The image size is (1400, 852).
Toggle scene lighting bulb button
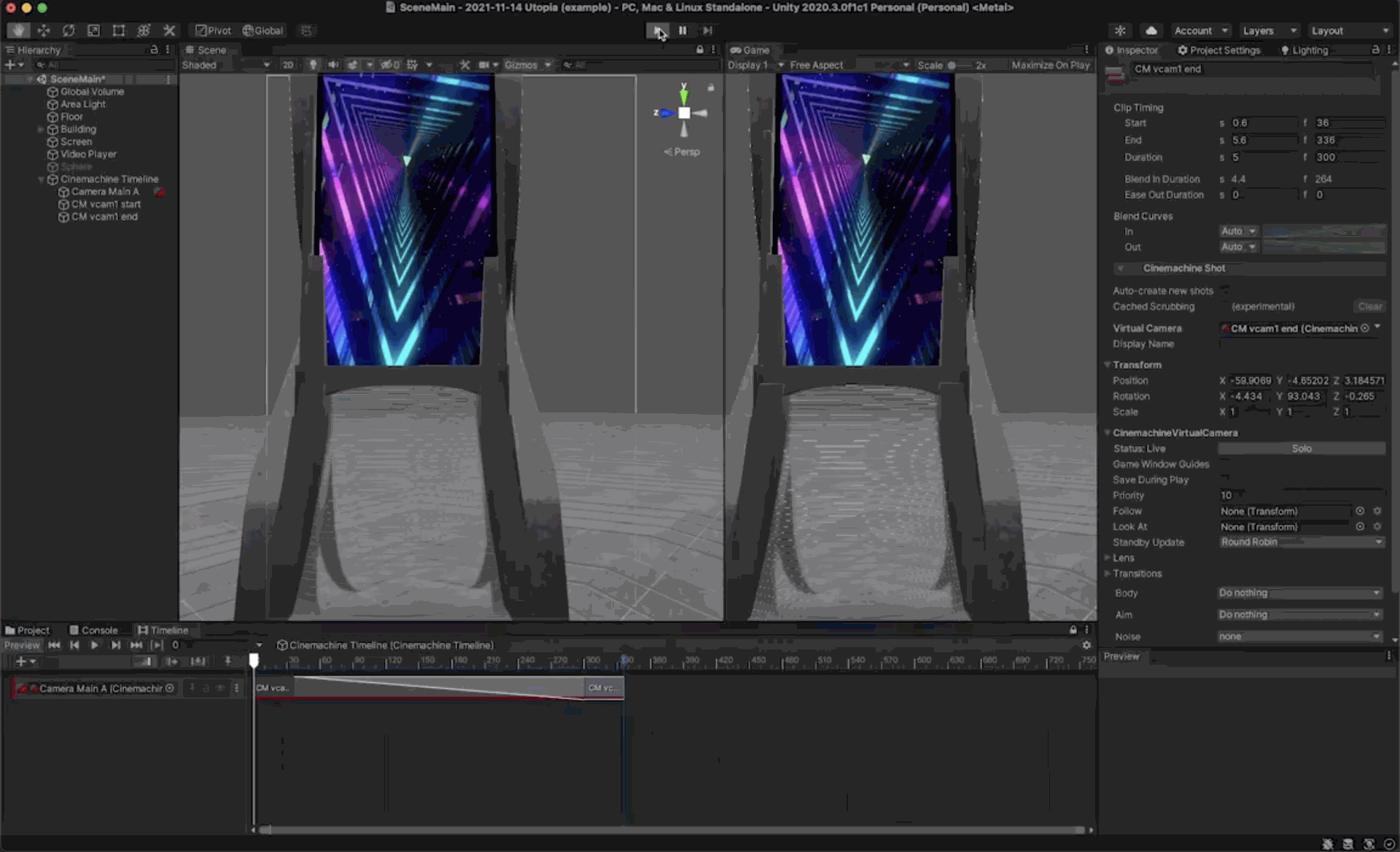(313, 65)
